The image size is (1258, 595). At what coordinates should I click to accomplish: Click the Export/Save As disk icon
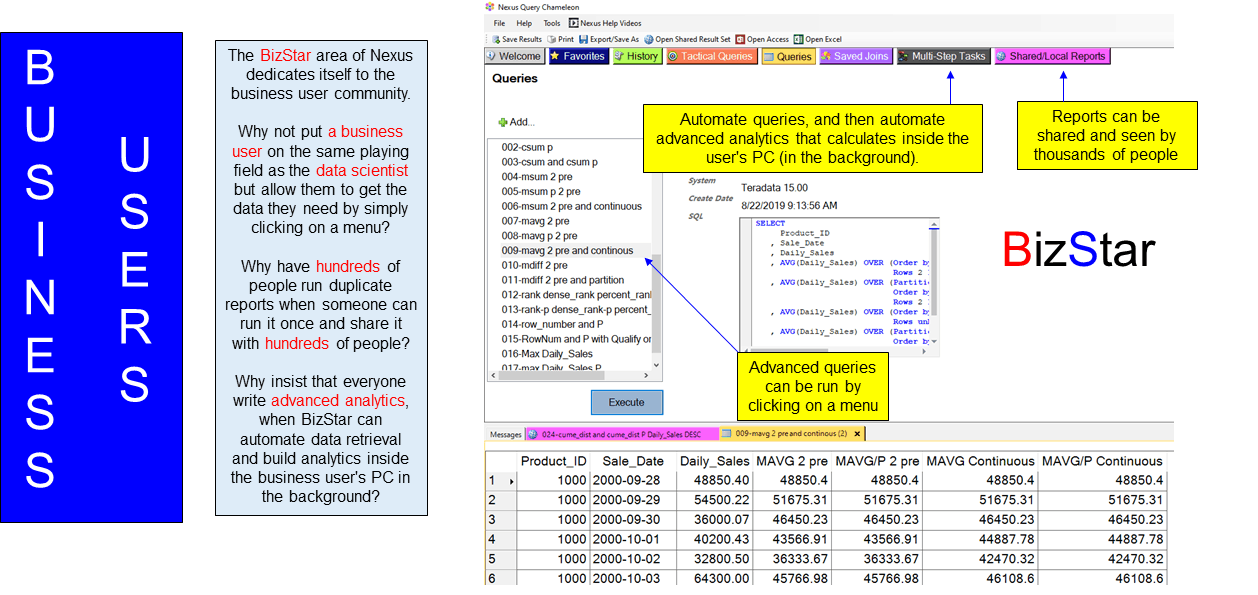point(583,40)
